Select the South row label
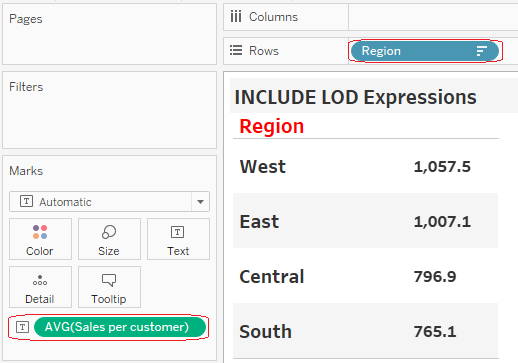Image resolution: width=518 pixels, height=363 pixels. click(265, 331)
